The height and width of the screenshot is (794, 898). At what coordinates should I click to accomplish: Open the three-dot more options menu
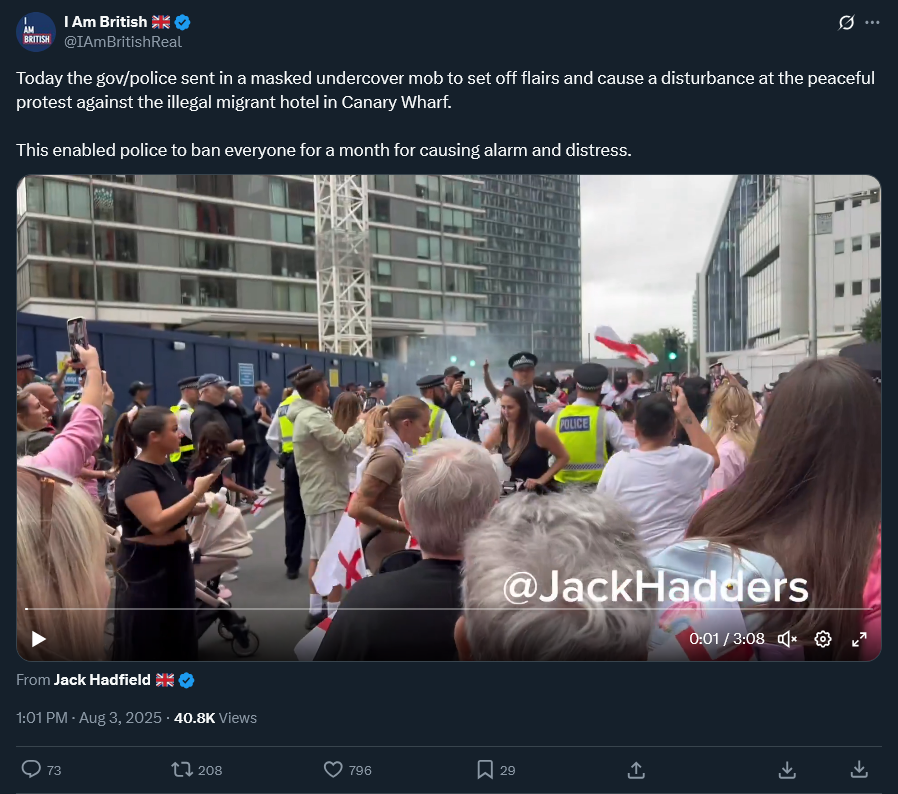tap(872, 22)
